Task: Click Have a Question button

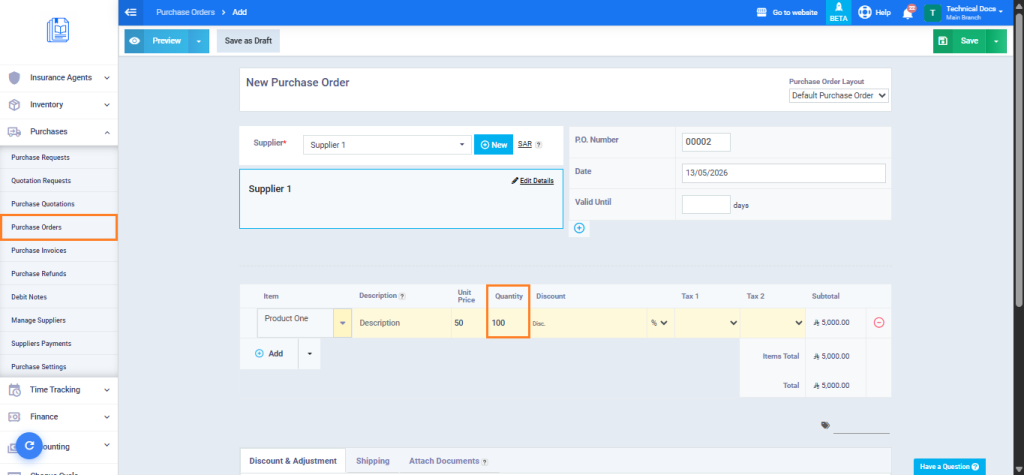Action: click(950, 467)
